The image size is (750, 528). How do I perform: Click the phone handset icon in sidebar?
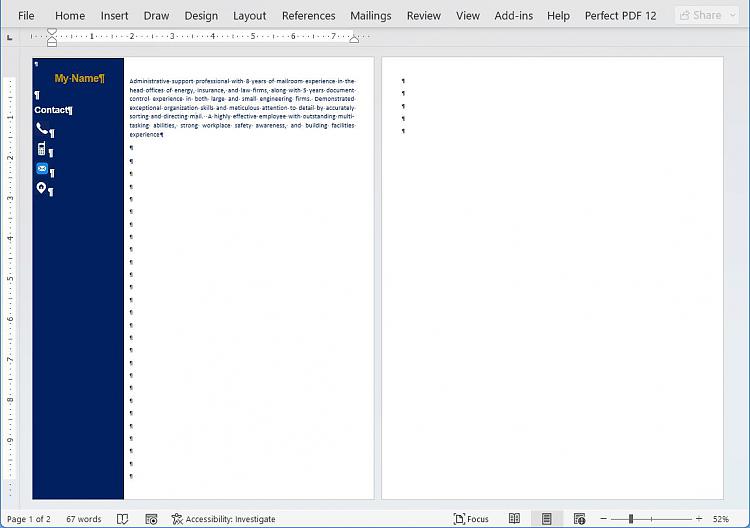(x=42, y=128)
